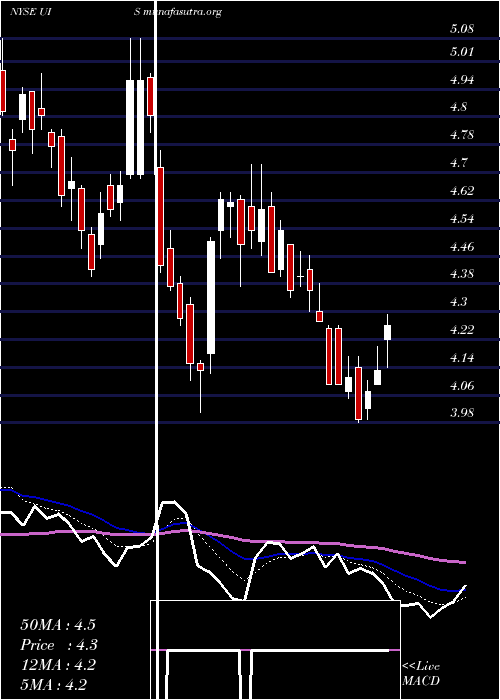Select the 12MA : 4.2 legend entry

coord(58,665)
